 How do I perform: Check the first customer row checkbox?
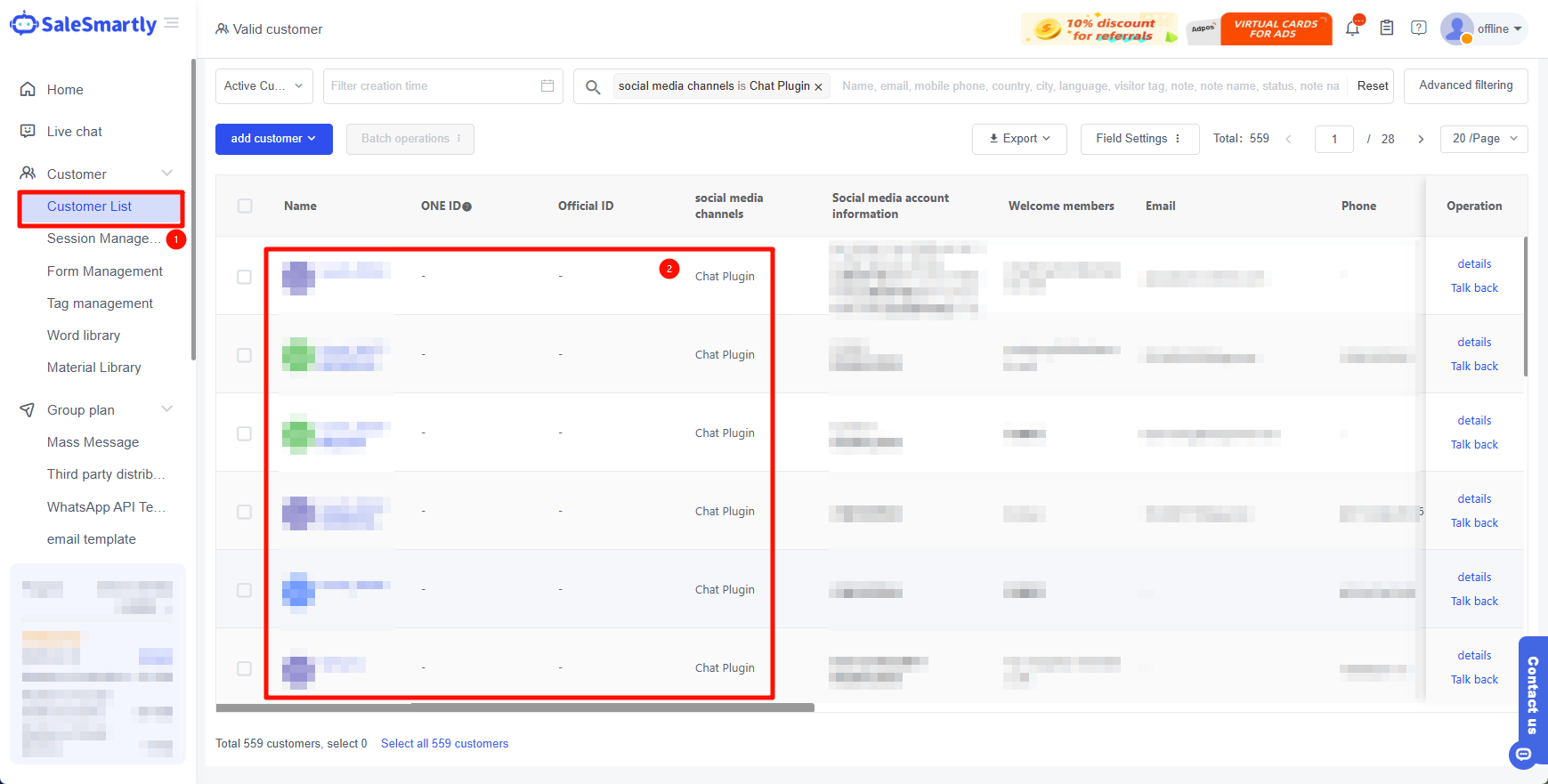click(x=245, y=277)
